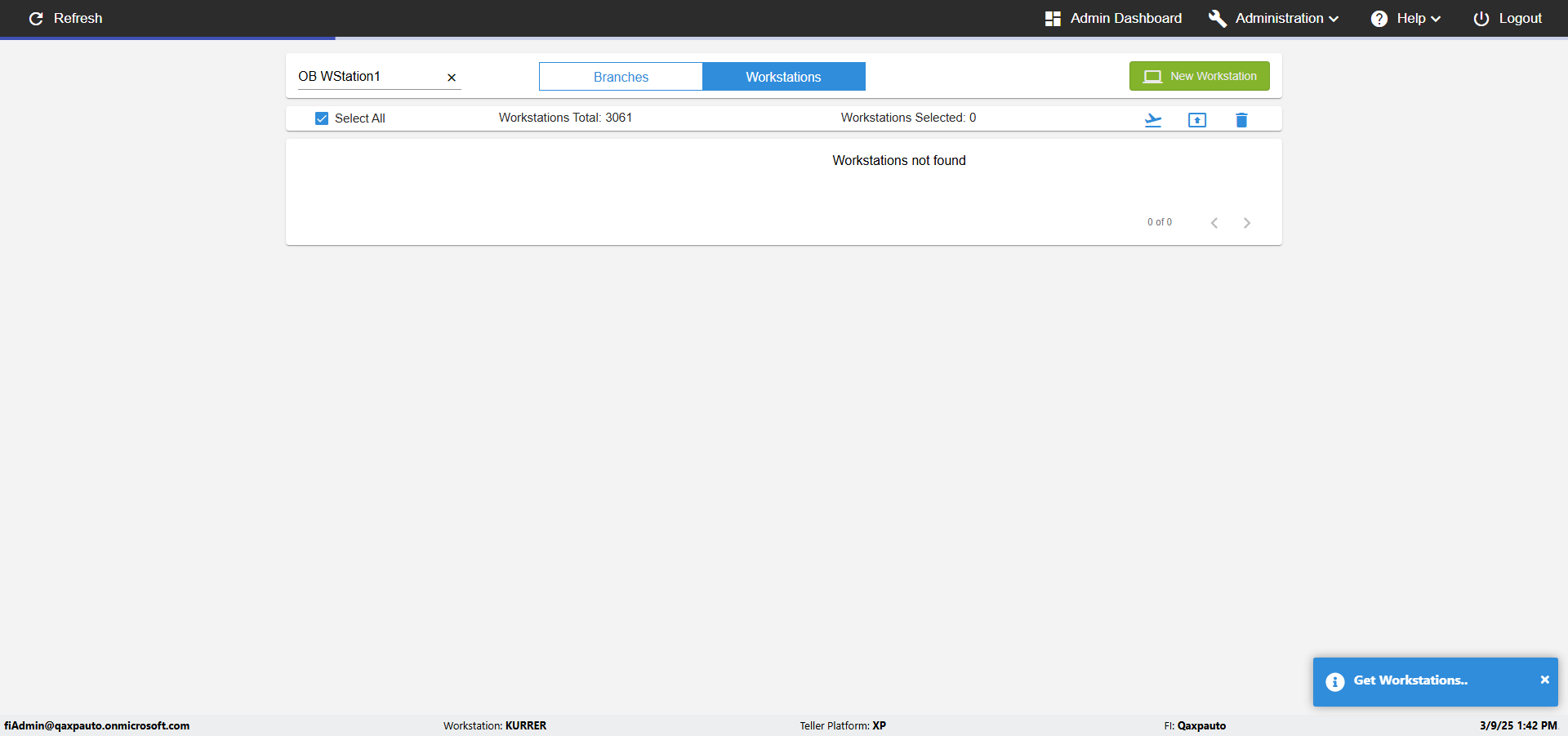Select the Workstations tab
1568x736 pixels.
tap(784, 77)
